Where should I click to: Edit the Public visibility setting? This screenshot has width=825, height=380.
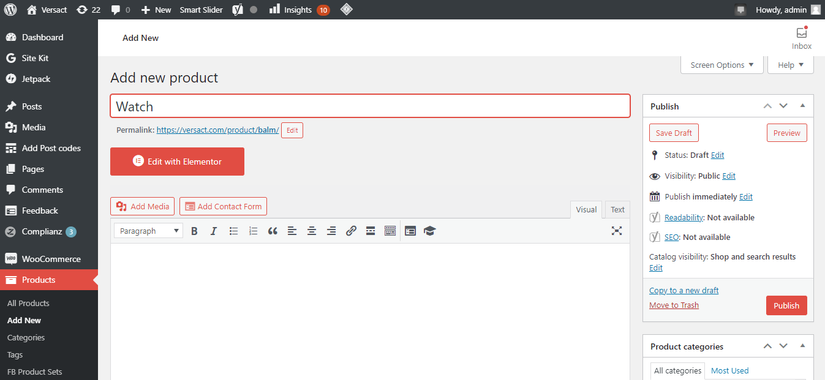(729, 176)
